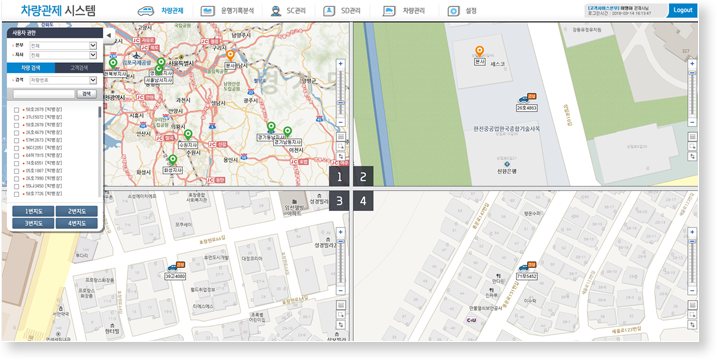Viewport: 717px width, 360px height.
Task: Expand the 검색 type dropdown
Action: coord(63,80)
